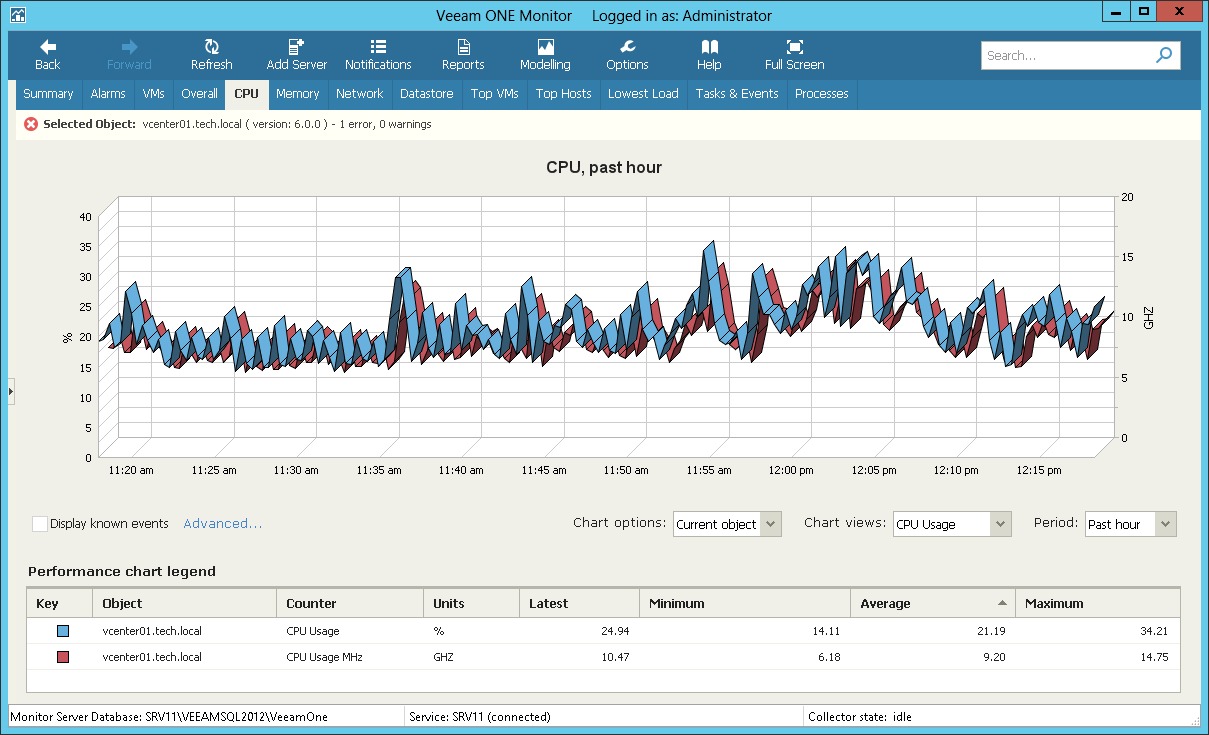Open the Network tab
Image resolution: width=1209 pixels, height=735 pixels.
click(x=359, y=94)
